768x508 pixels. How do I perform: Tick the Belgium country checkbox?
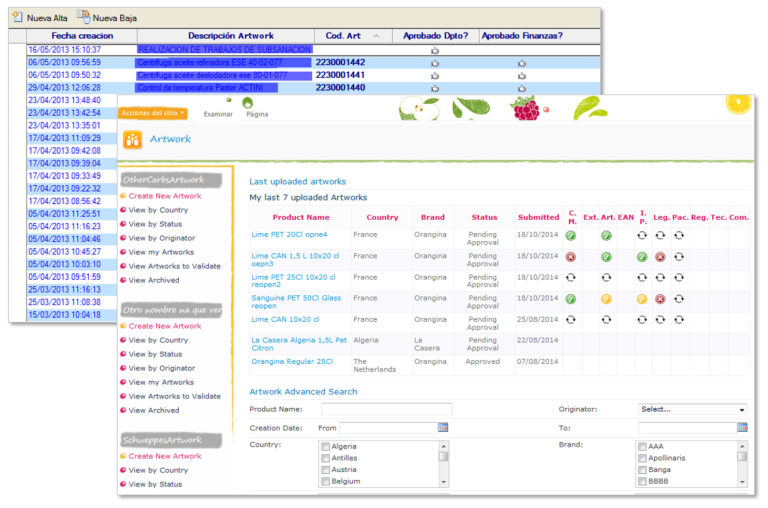(325, 482)
